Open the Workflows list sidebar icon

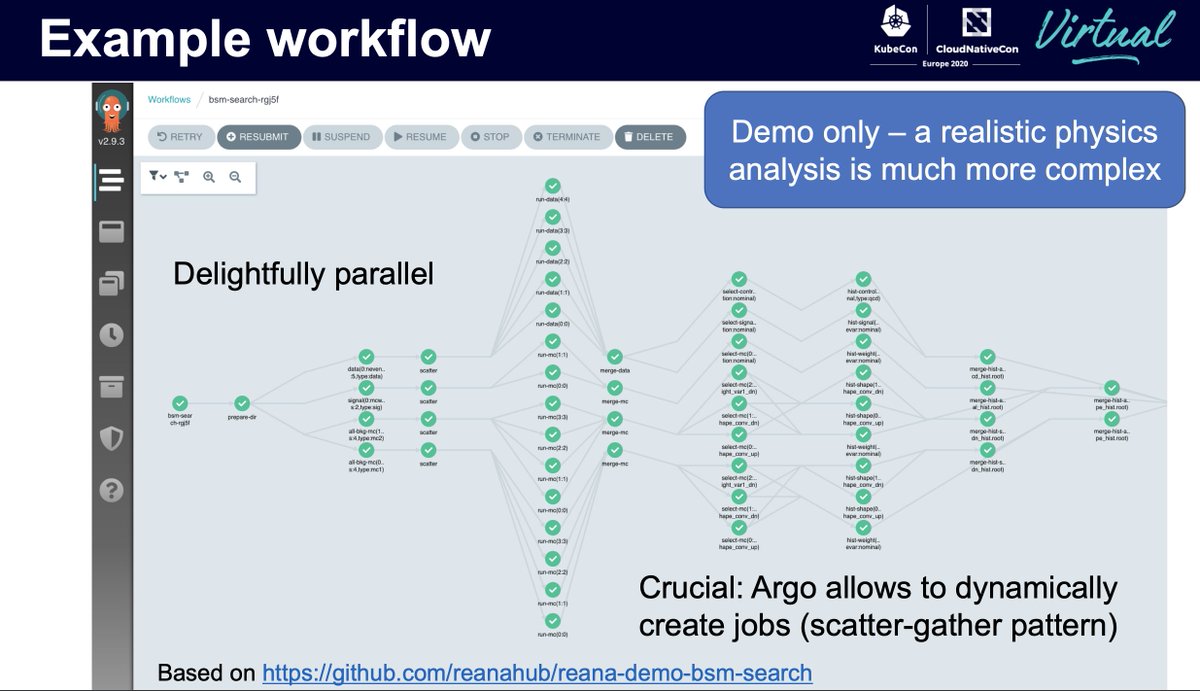click(111, 181)
